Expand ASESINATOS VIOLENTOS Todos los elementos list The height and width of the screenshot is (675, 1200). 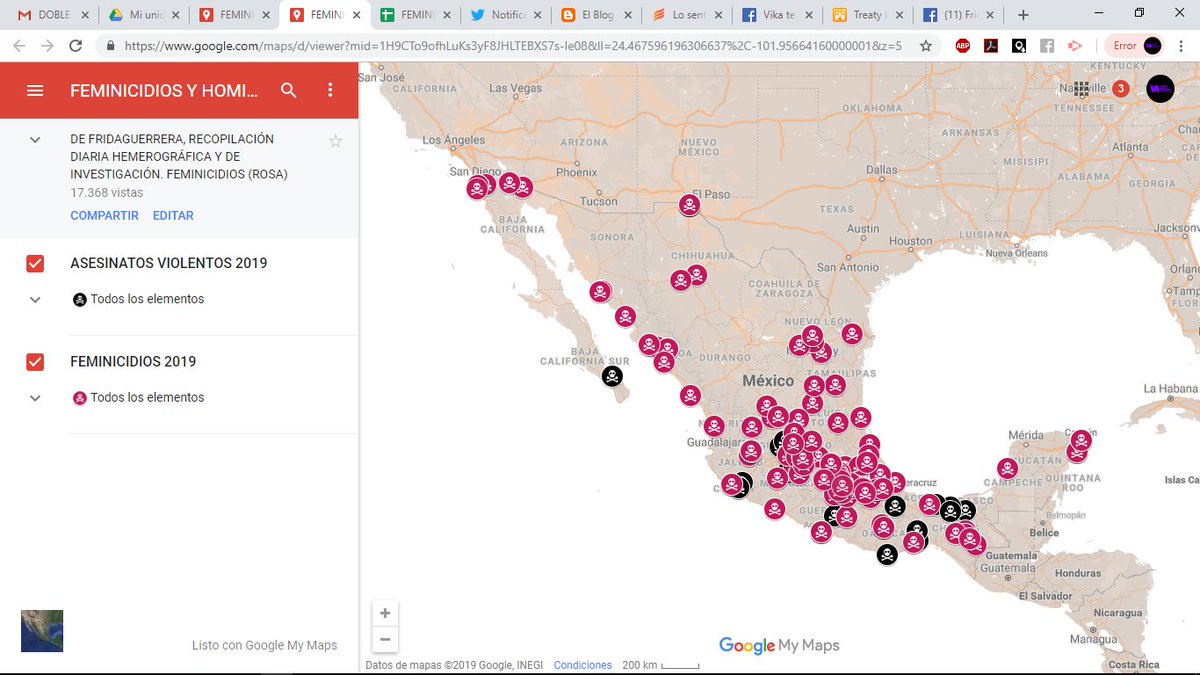tap(35, 299)
